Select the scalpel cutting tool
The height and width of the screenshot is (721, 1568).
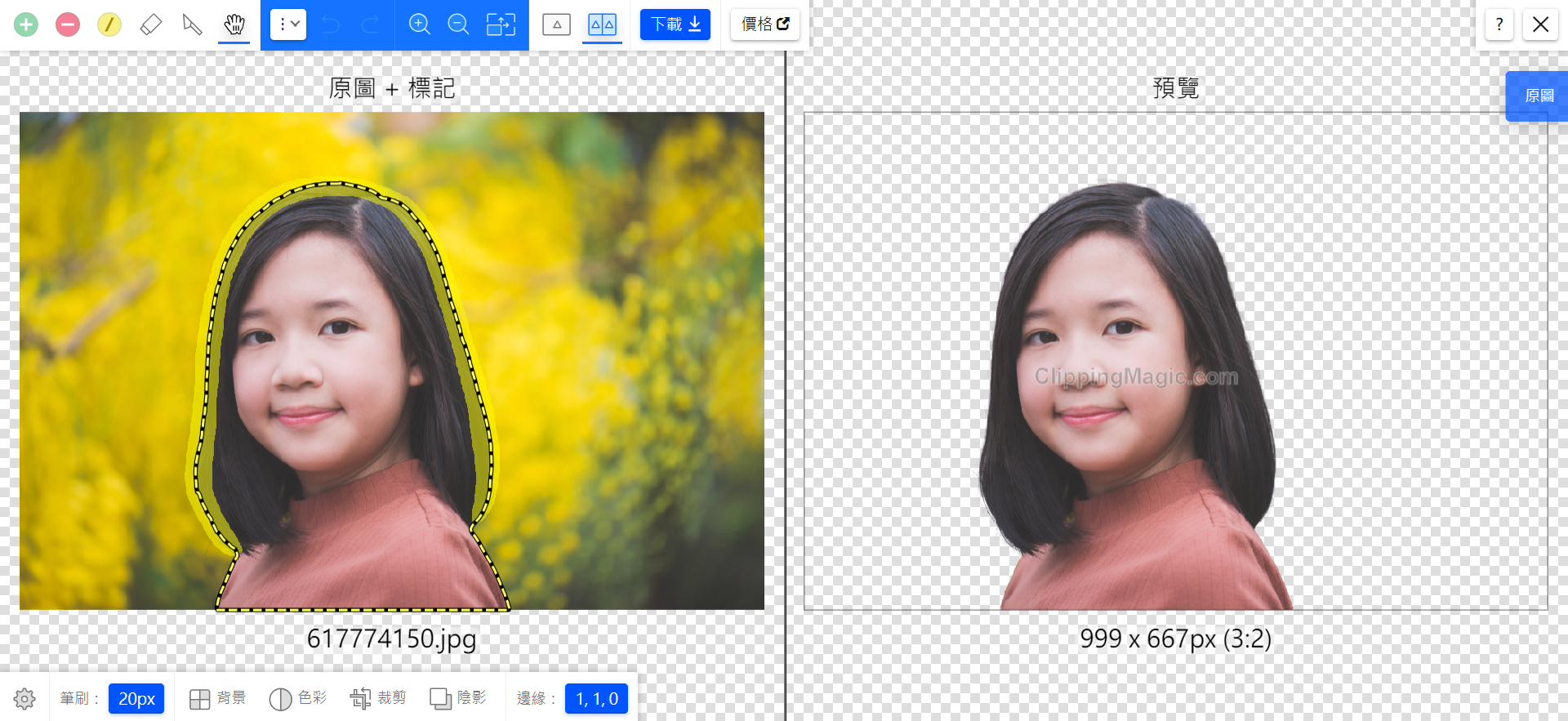pyautogui.click(x=193, y=24)
